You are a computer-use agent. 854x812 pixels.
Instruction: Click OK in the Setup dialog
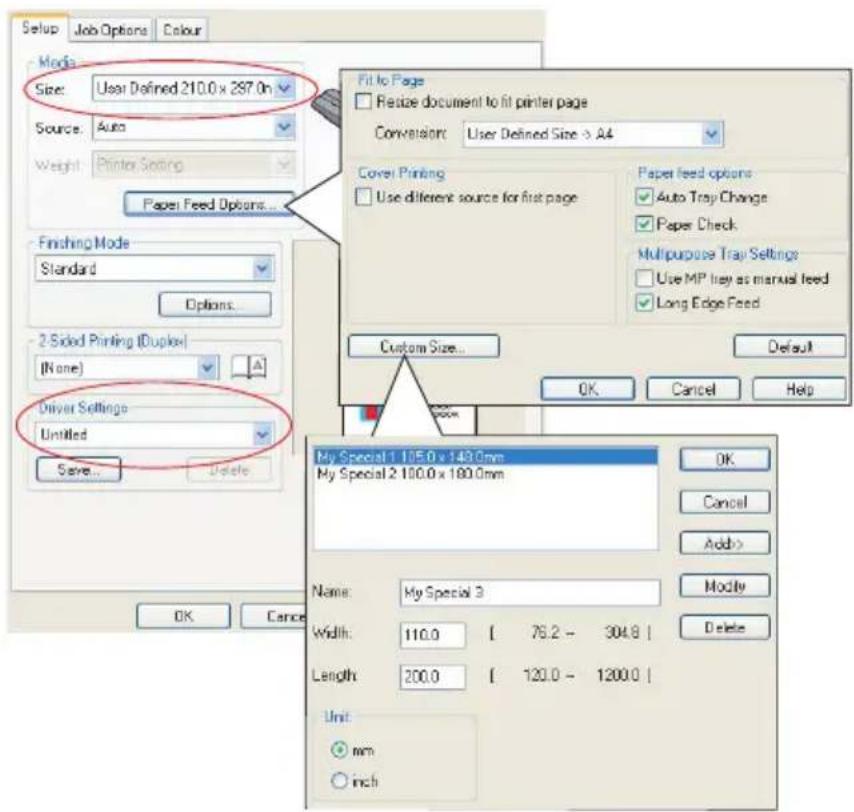click(x=183, y=616)
